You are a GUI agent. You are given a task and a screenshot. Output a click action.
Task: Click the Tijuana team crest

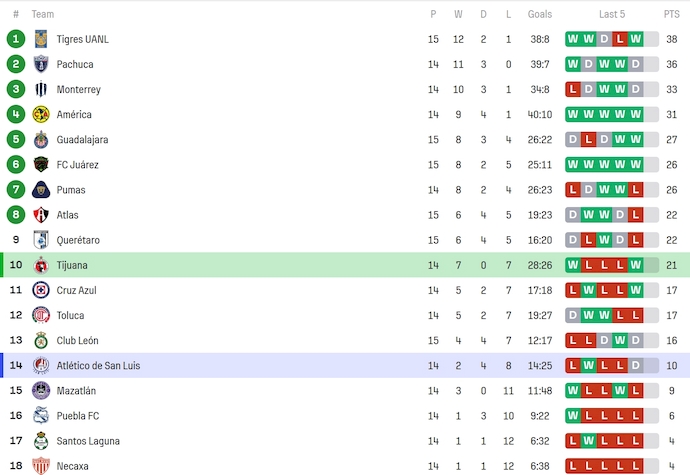tap(41, 265)
